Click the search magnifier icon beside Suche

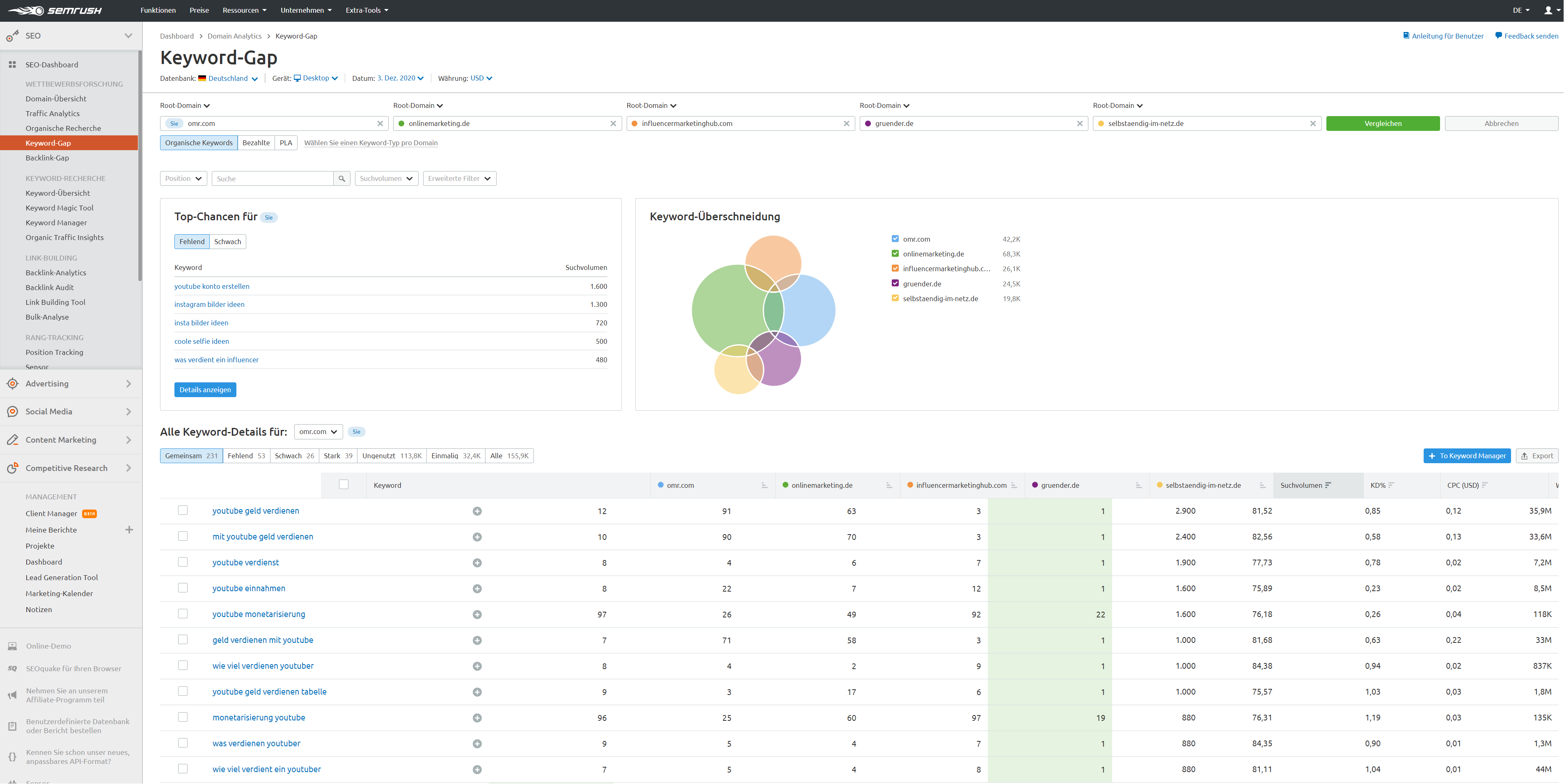(x=342, y=178)
